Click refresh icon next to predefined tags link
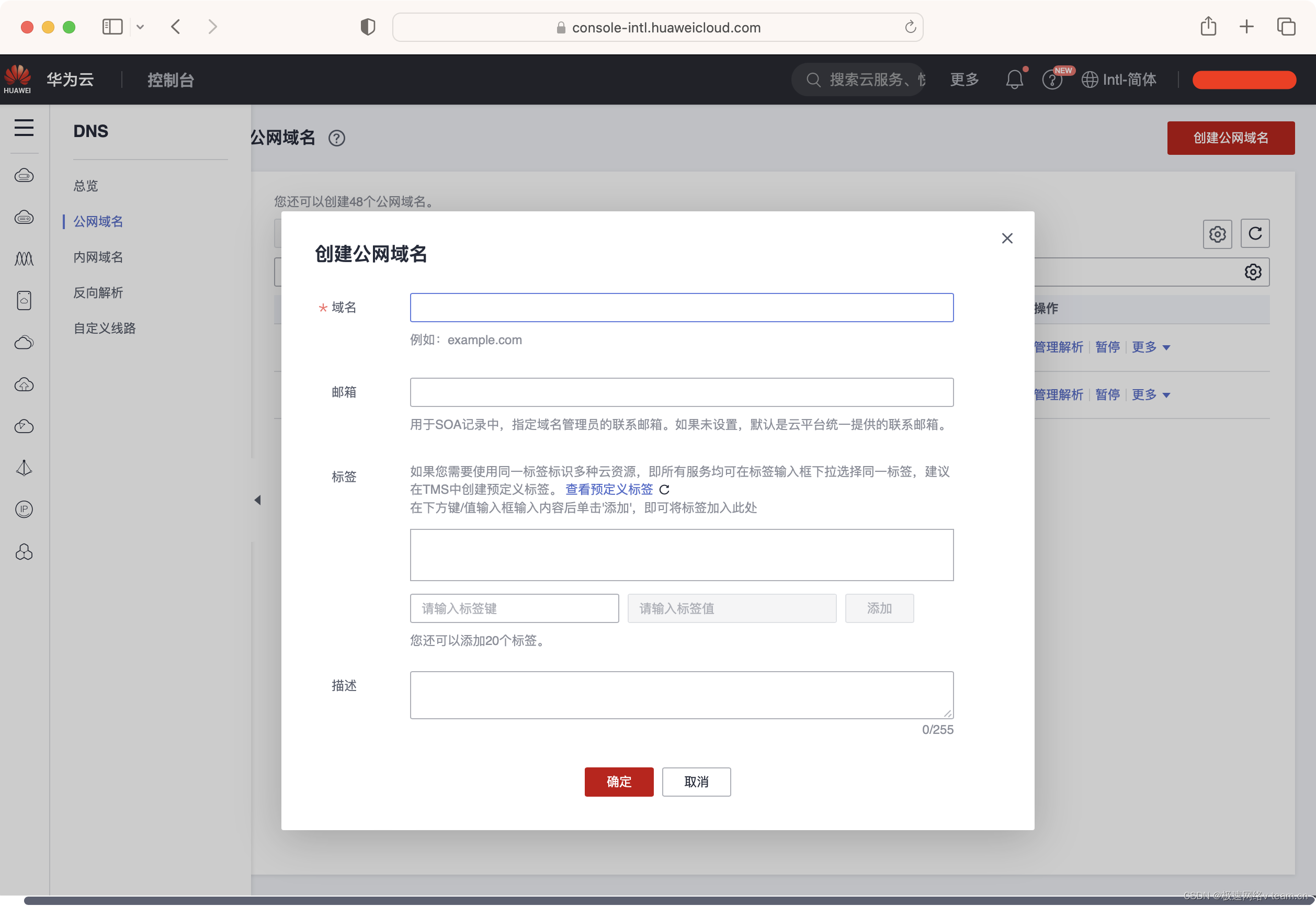 [664, 489]
